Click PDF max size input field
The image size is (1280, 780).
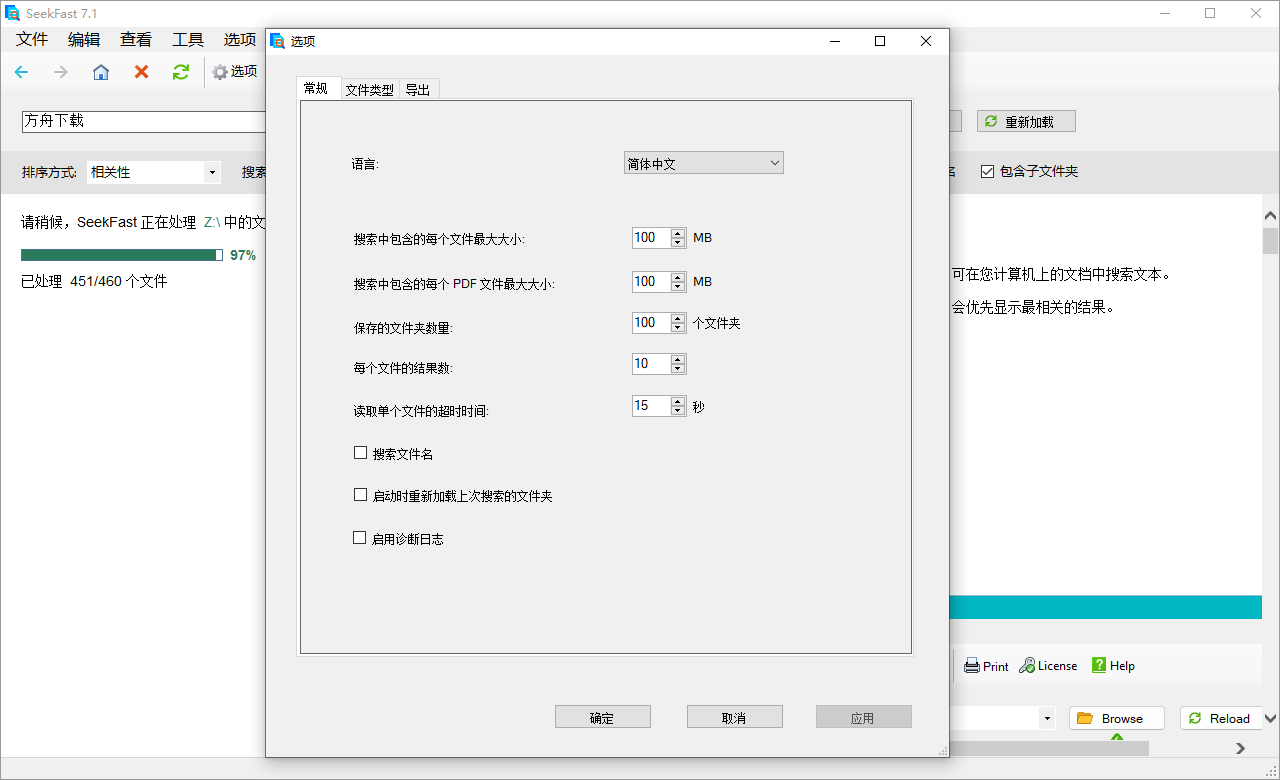[x=652, y=282]
